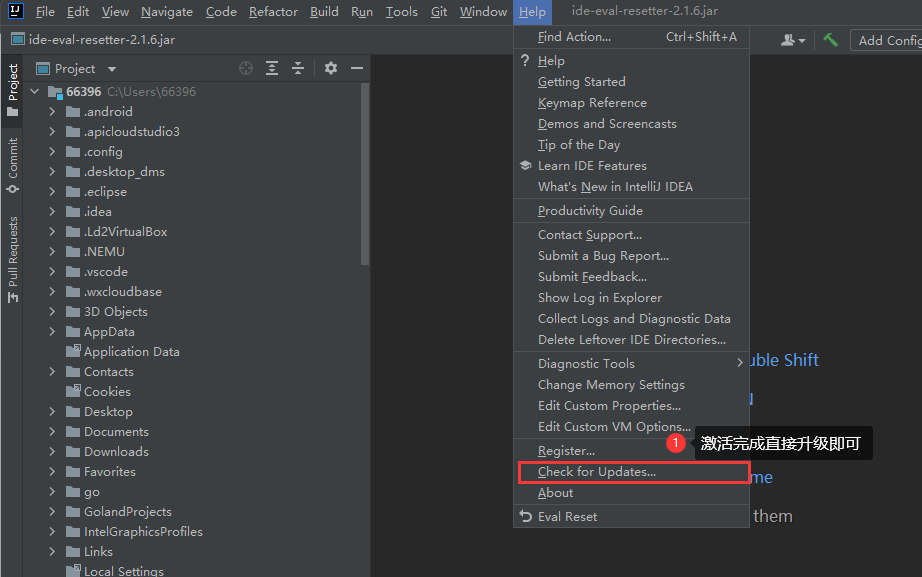
Task: Choose Find Action... entry
Action: click(x=632, y=37)
